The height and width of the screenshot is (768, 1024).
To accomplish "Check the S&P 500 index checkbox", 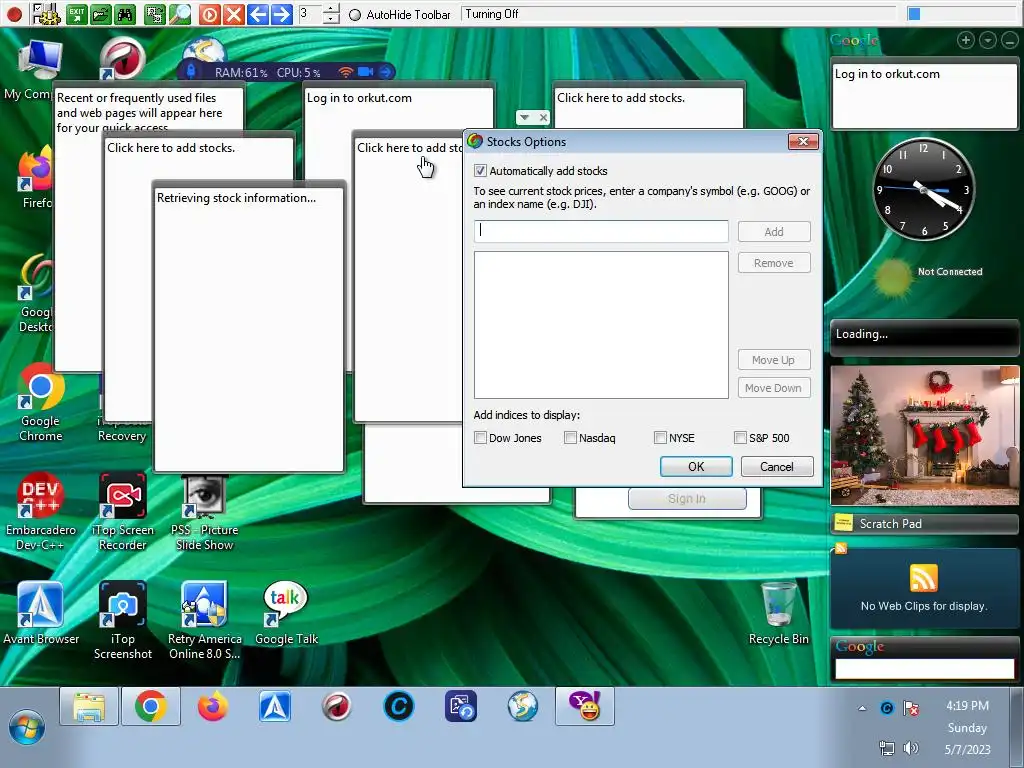I will [740, 438].
